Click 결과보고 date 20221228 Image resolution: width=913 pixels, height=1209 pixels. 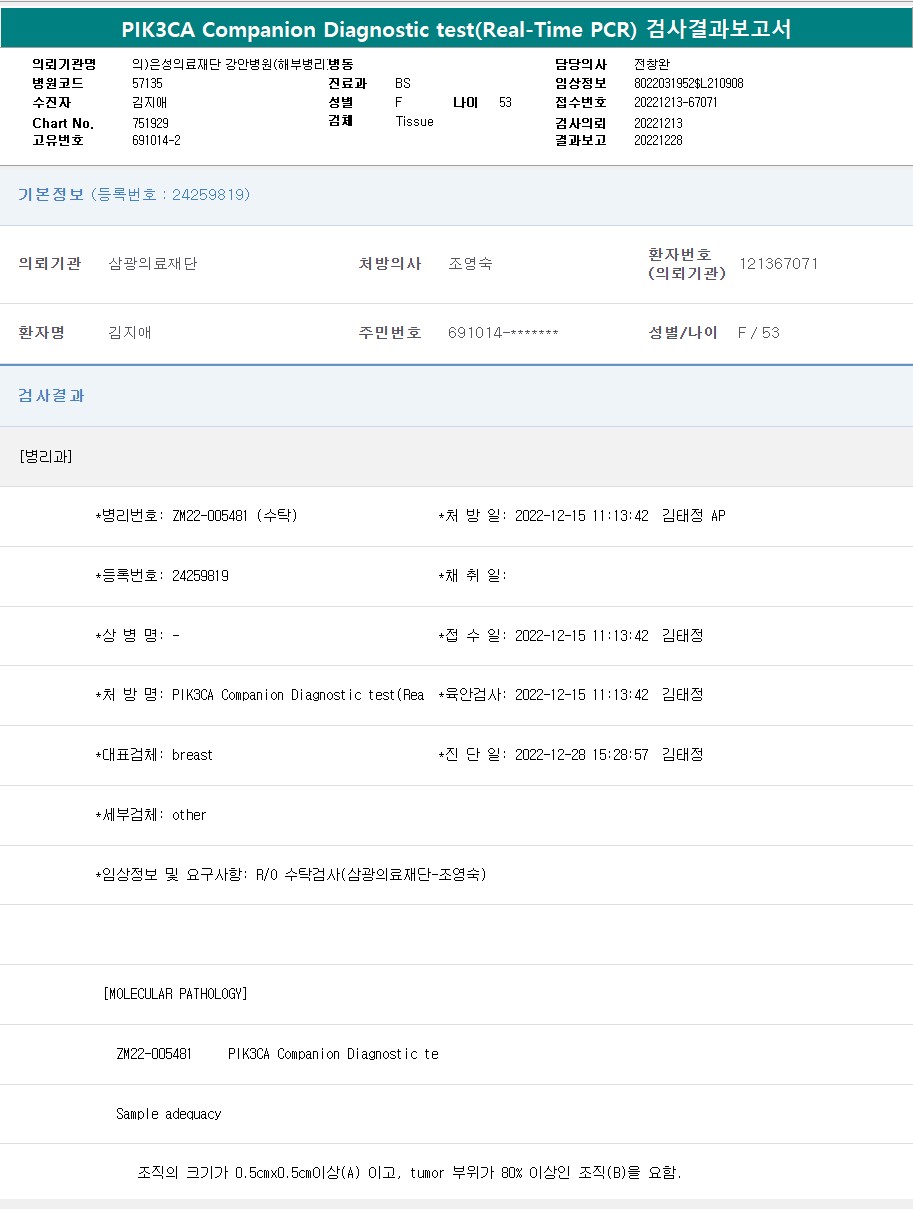658,141
